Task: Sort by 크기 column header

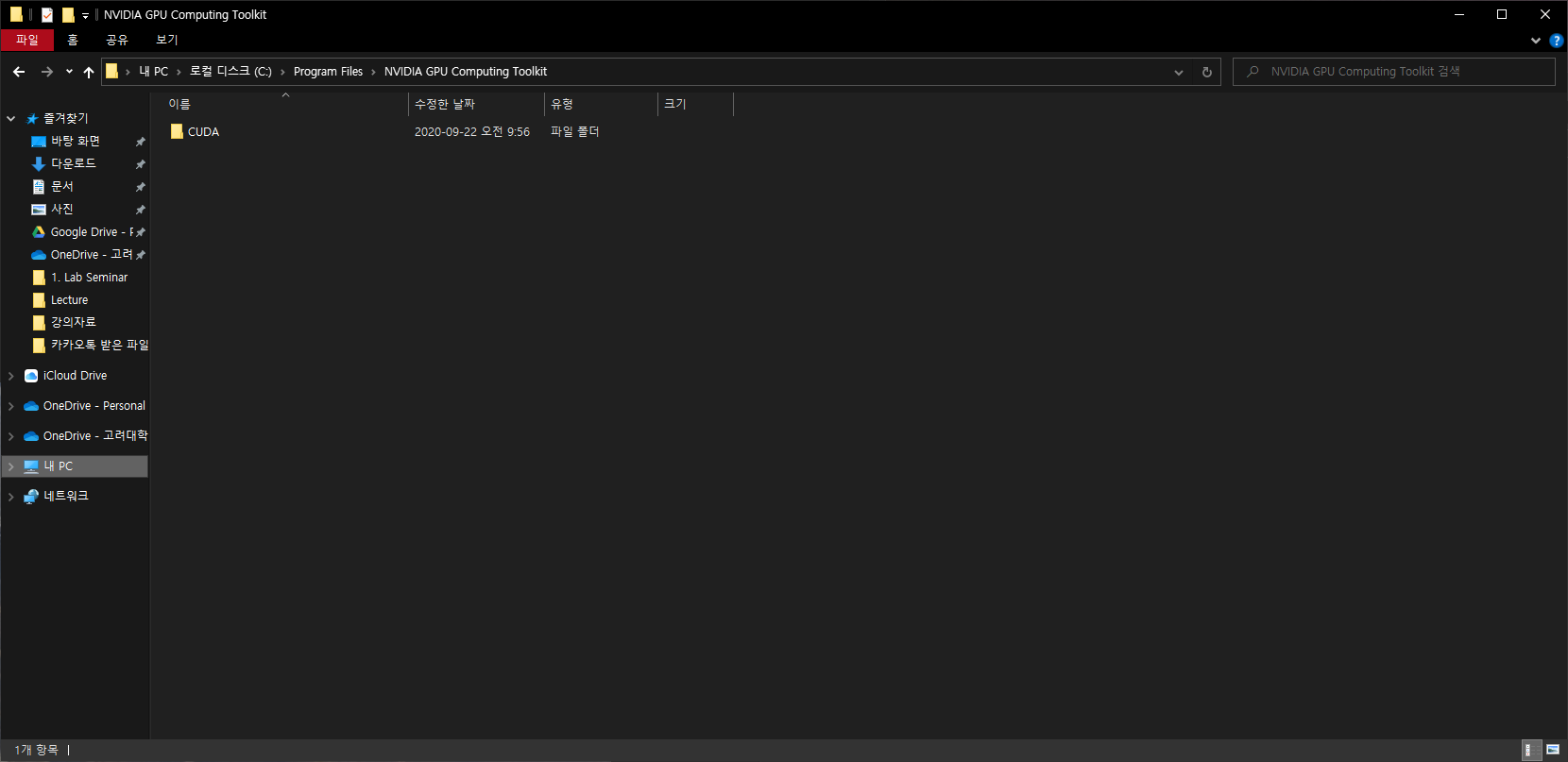Action: [695, 104]
